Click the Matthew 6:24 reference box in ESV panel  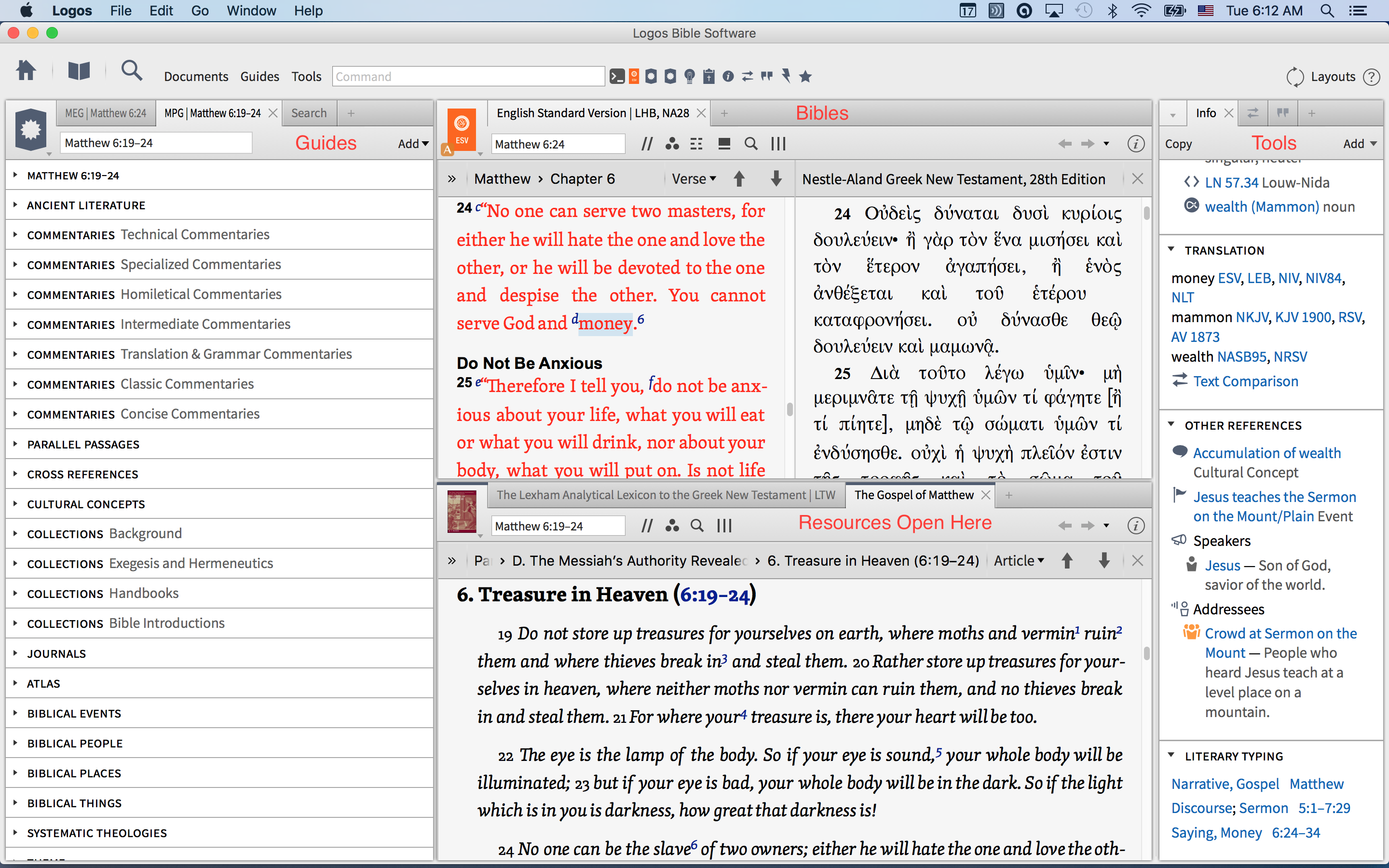(x=558, y=144)
